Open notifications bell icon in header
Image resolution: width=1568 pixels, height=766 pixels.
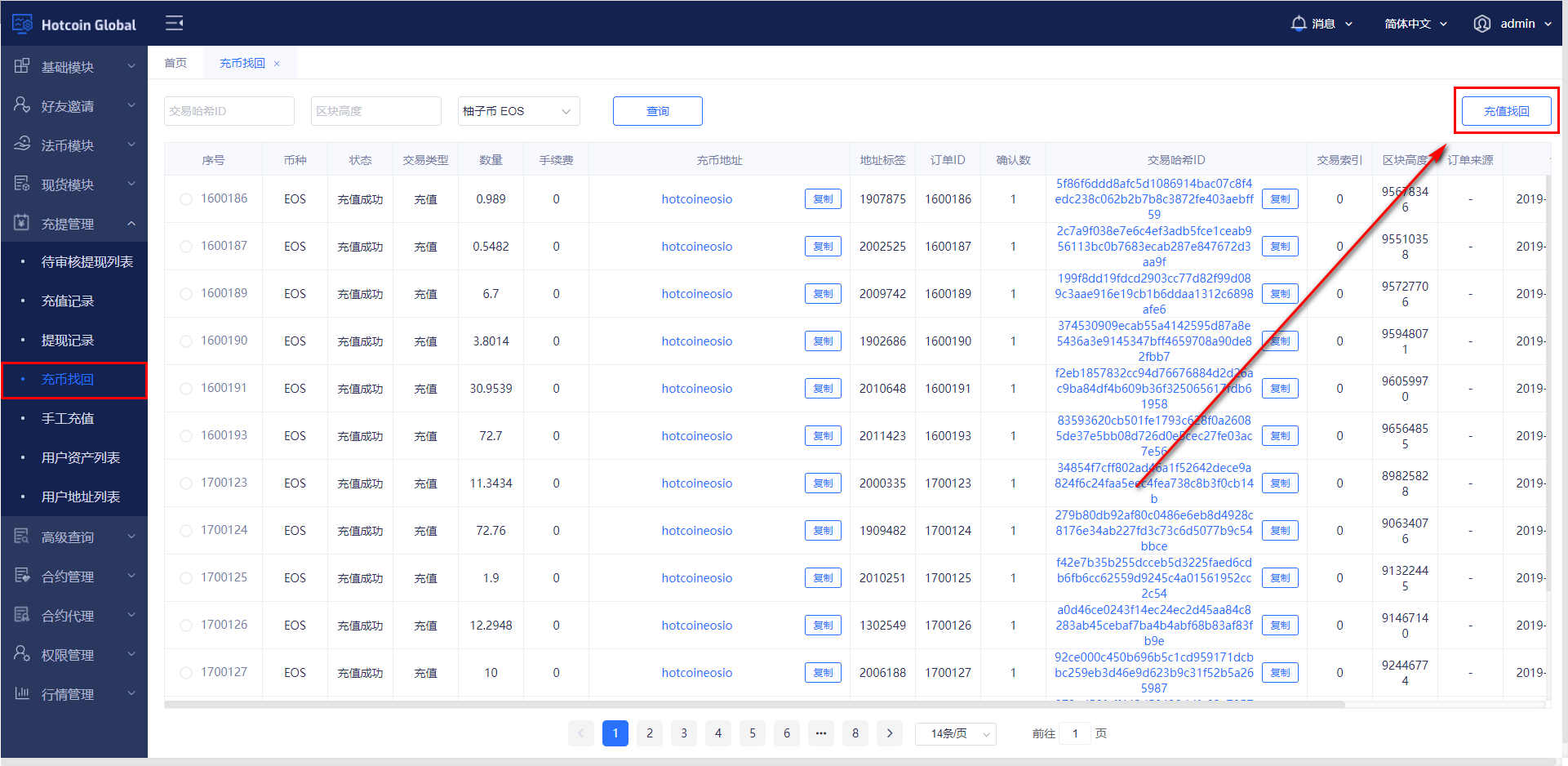point(1298,24)
